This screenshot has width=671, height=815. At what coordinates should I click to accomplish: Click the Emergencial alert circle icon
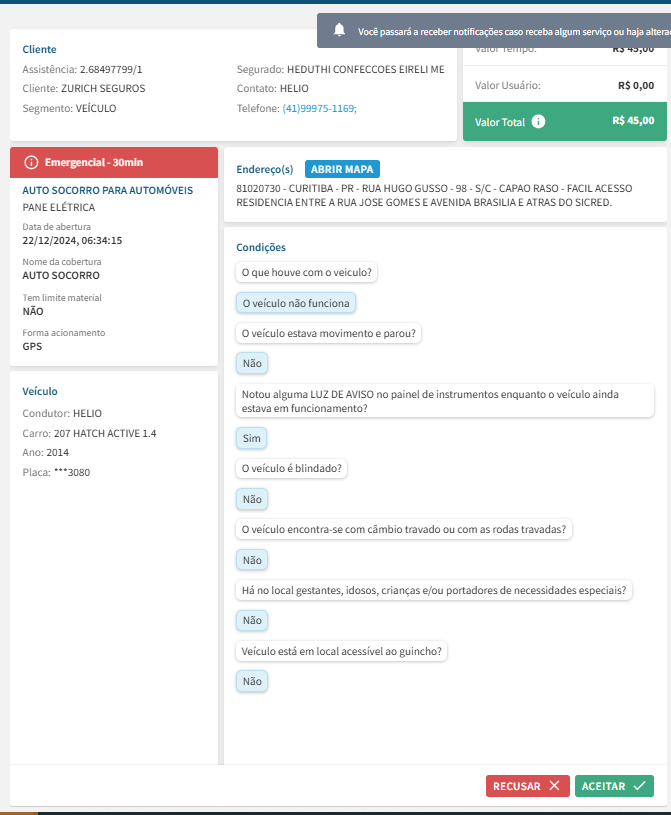[x=30, y=162]
